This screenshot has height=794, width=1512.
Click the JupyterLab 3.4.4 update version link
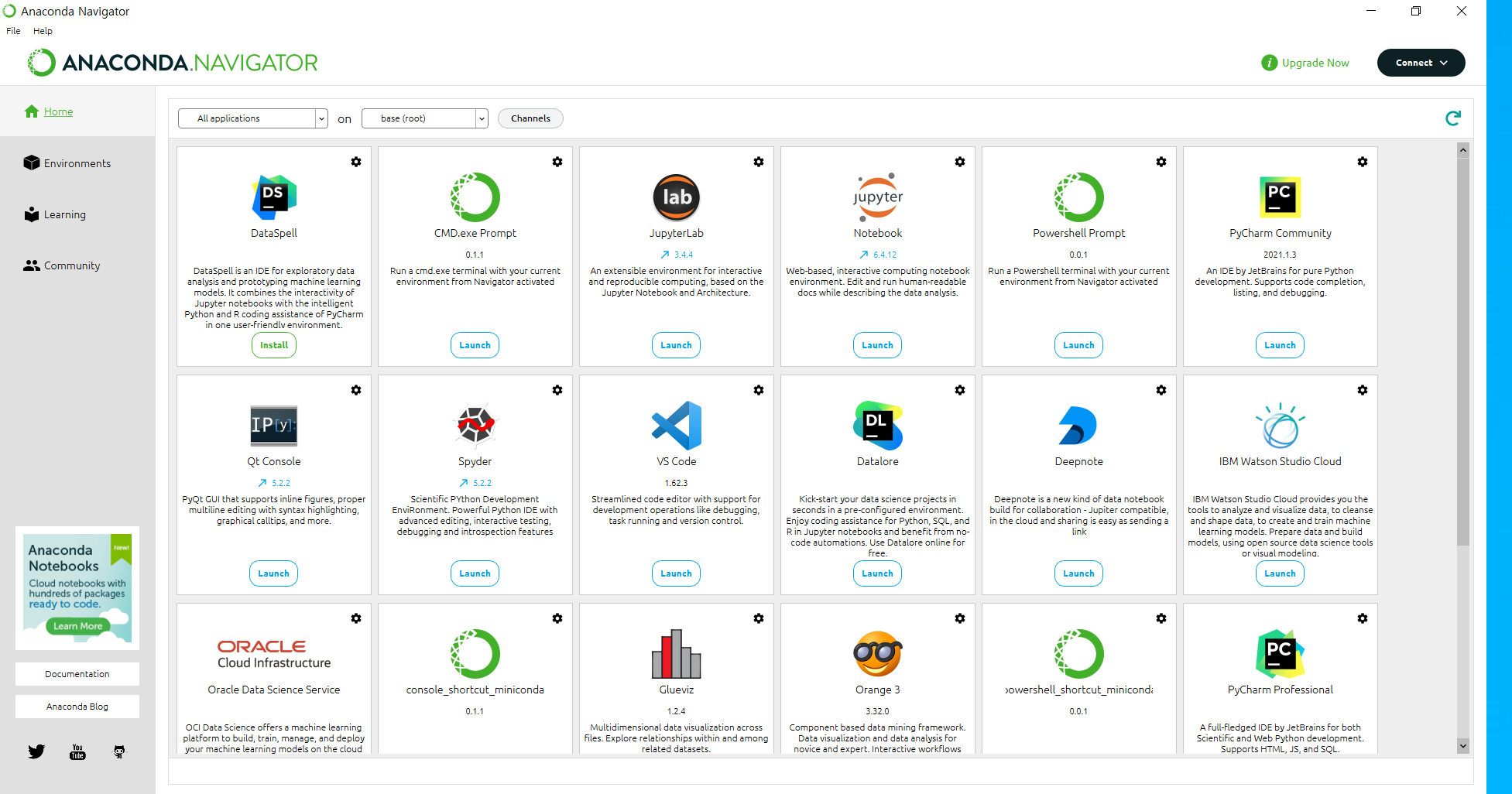coord(677,255)
